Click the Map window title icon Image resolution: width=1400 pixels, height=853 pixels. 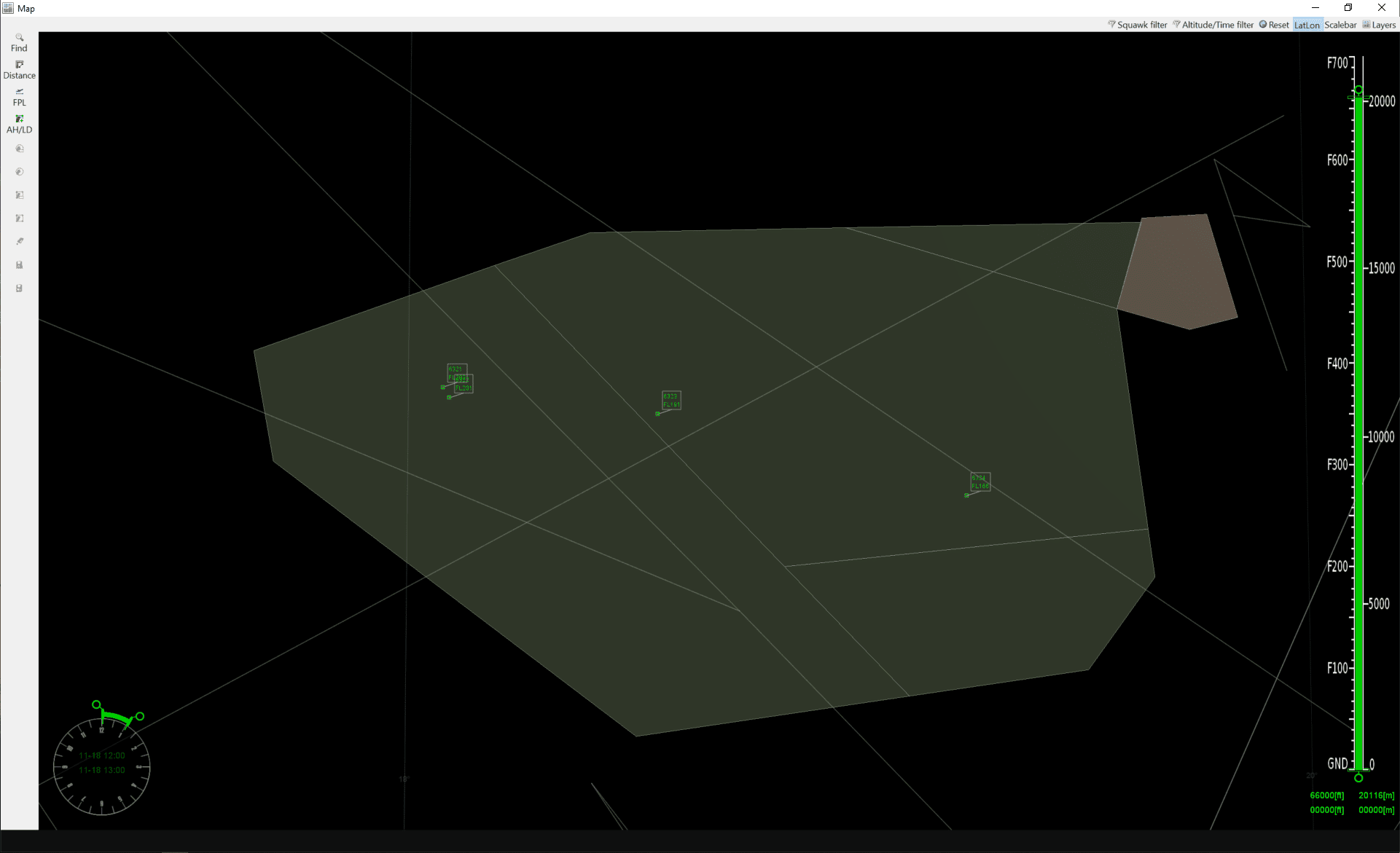(x=8, y=8)
